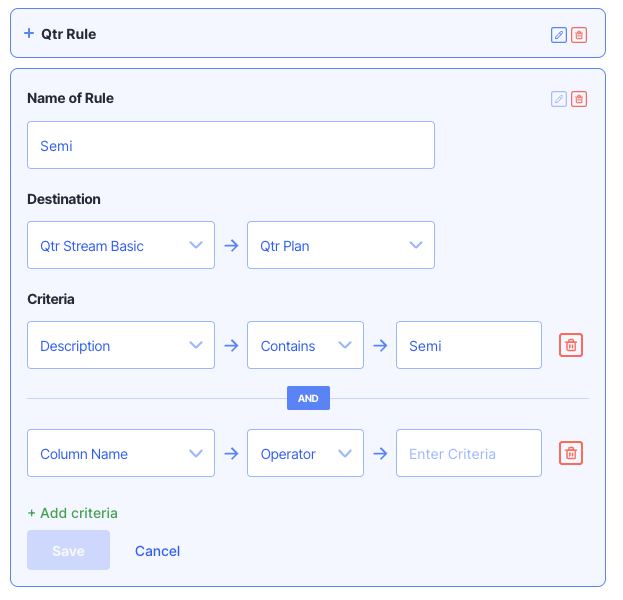Open the Qtr Plan destination dropdown
This screenshot has height=600, width=623.
[341, 245]
